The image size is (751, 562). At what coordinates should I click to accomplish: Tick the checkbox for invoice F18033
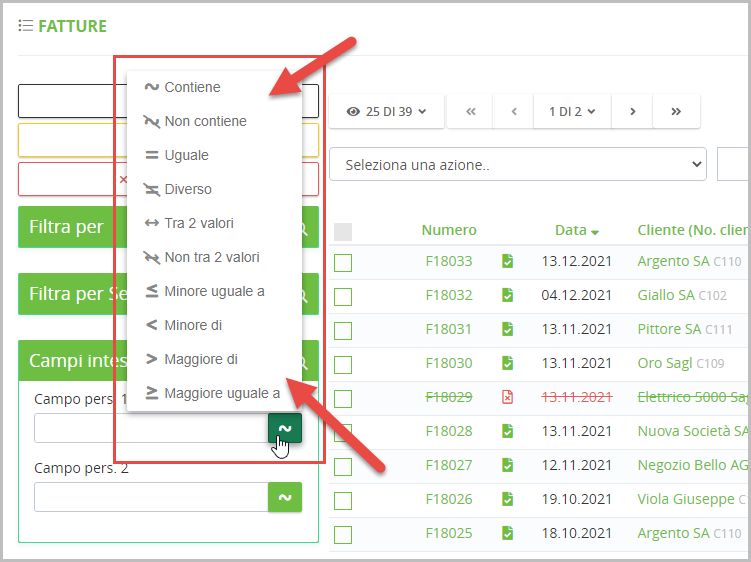[343, 263]
